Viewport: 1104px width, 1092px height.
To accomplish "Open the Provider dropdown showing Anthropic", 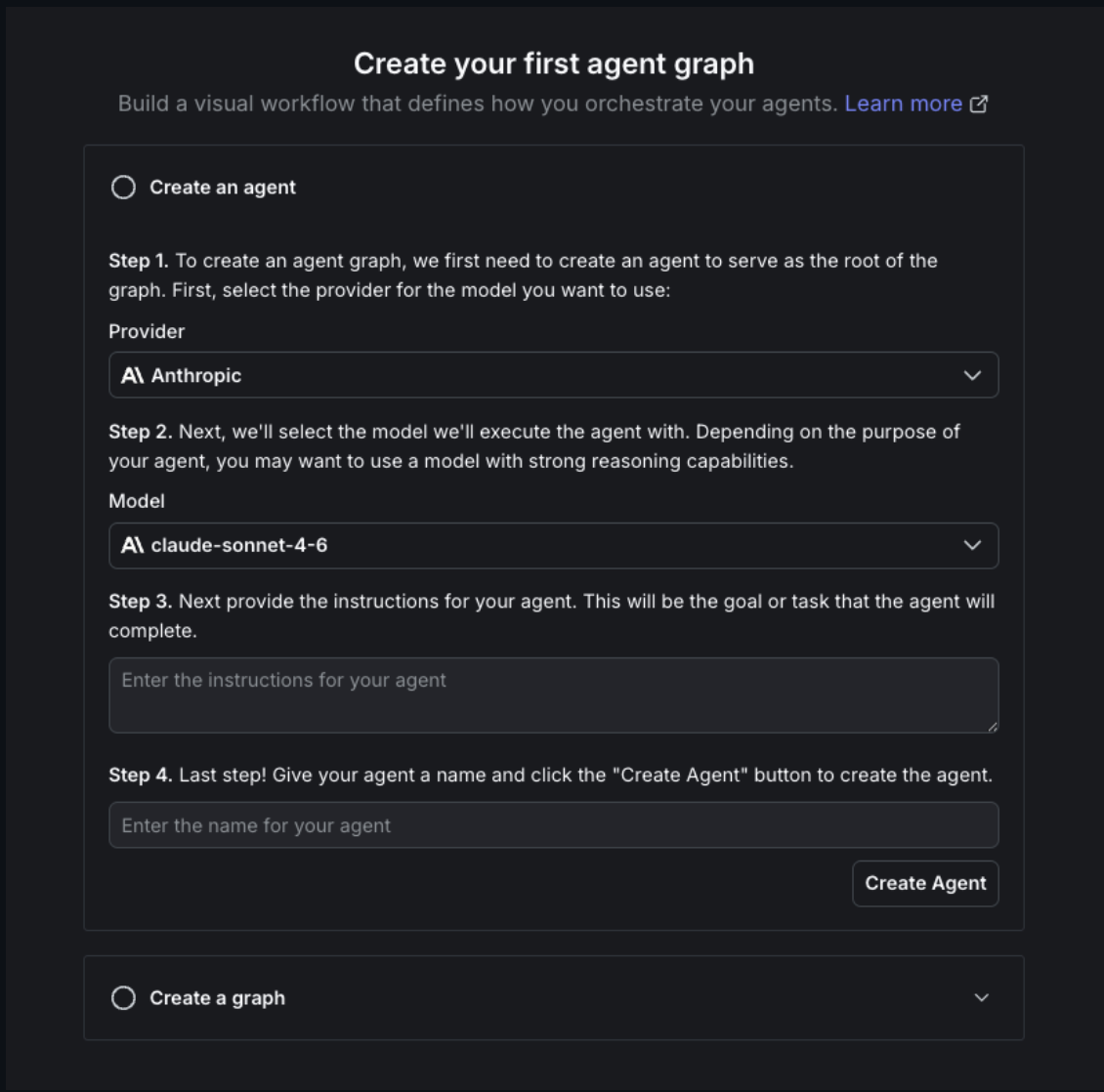I will (553, 375).
